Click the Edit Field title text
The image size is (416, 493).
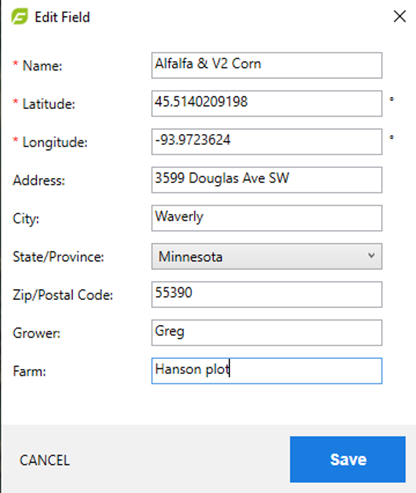point(62,17)
